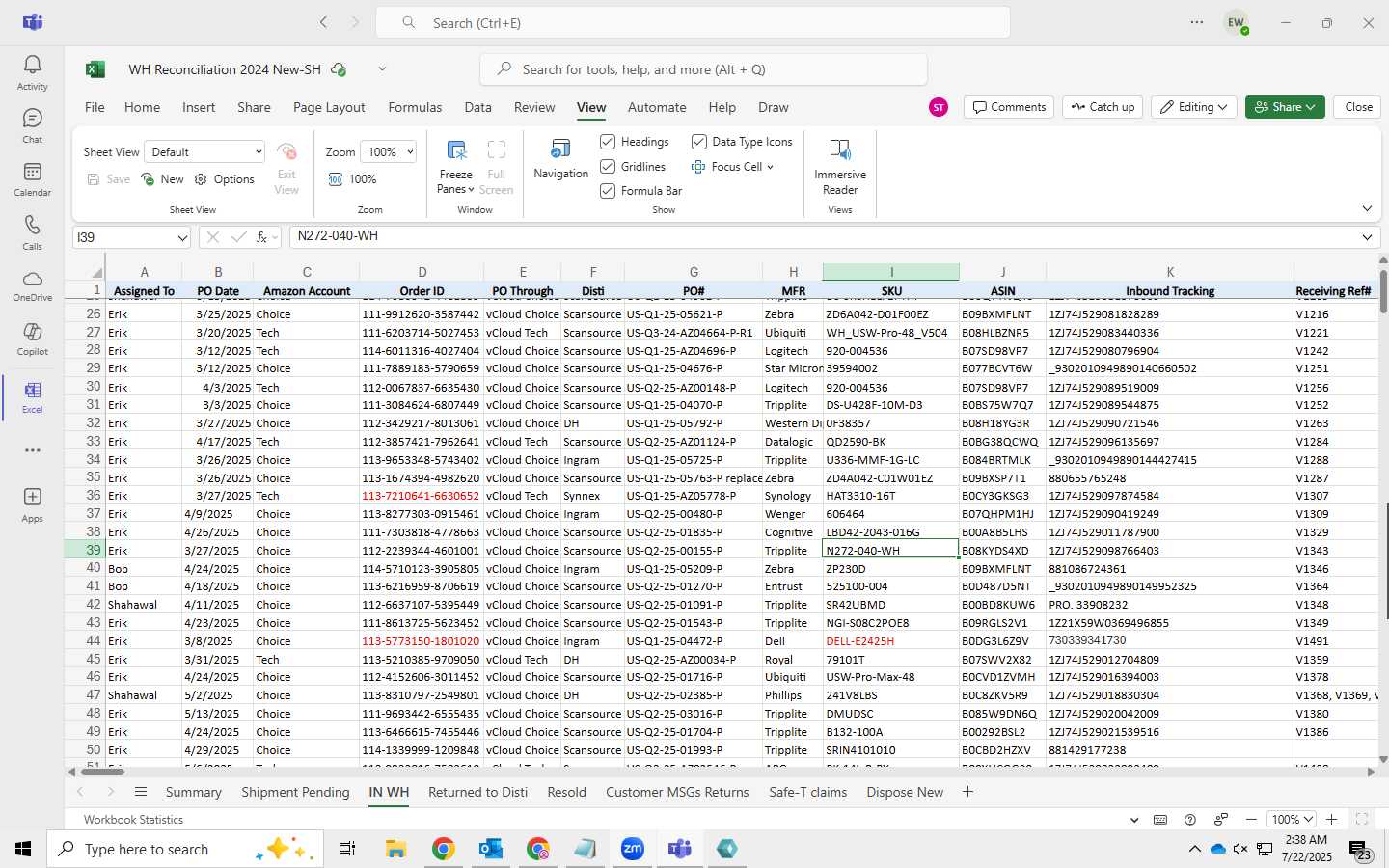The width and height of the screenshot is (1389, 868).
Task: Click the Excel tools search box
Action: click(703, 69)
